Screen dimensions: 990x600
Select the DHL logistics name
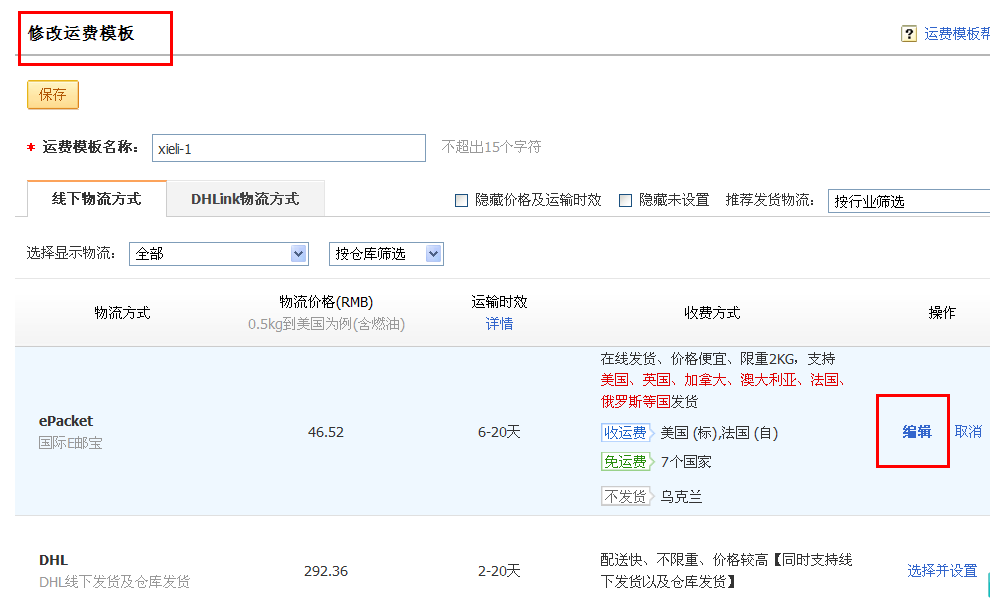[53, 560]
